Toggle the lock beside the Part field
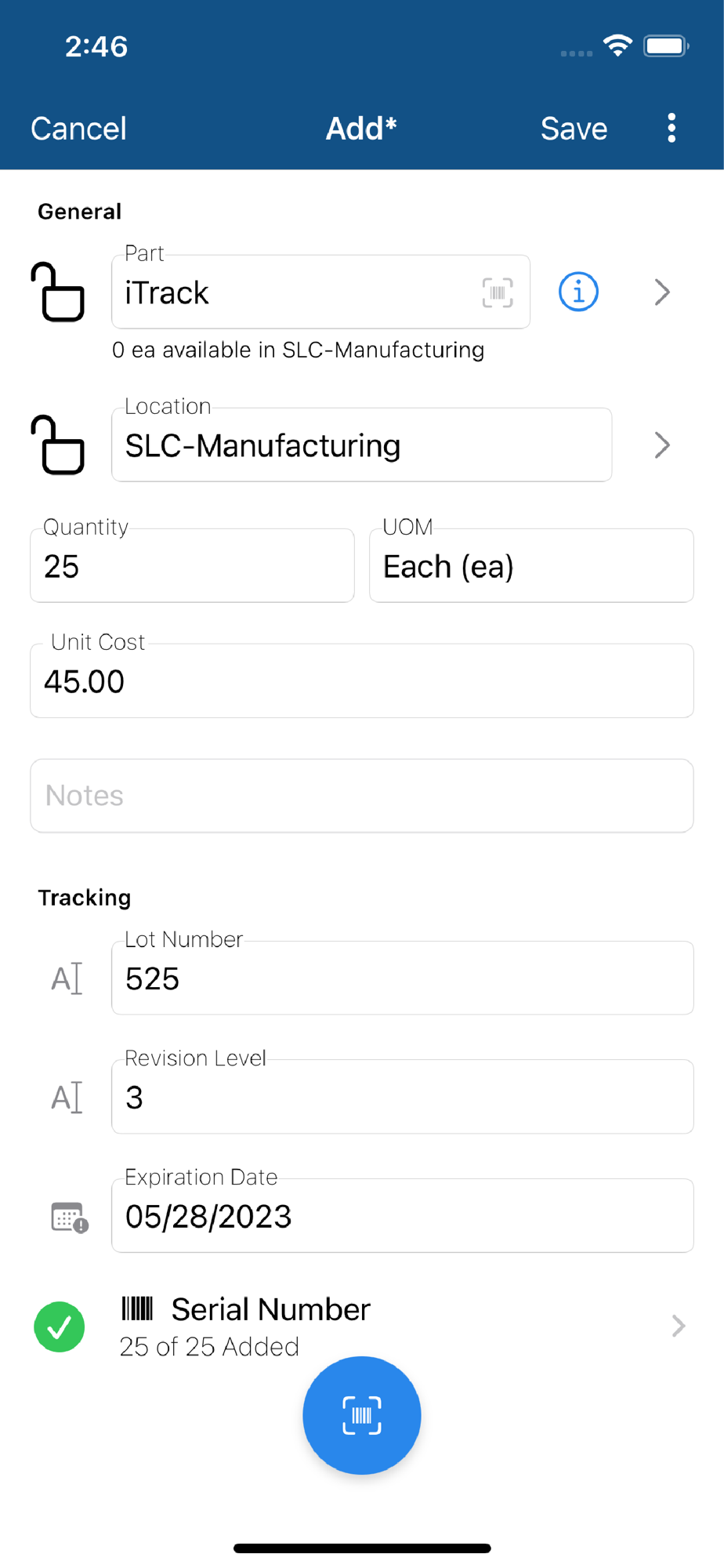 [x=58, y=292]
